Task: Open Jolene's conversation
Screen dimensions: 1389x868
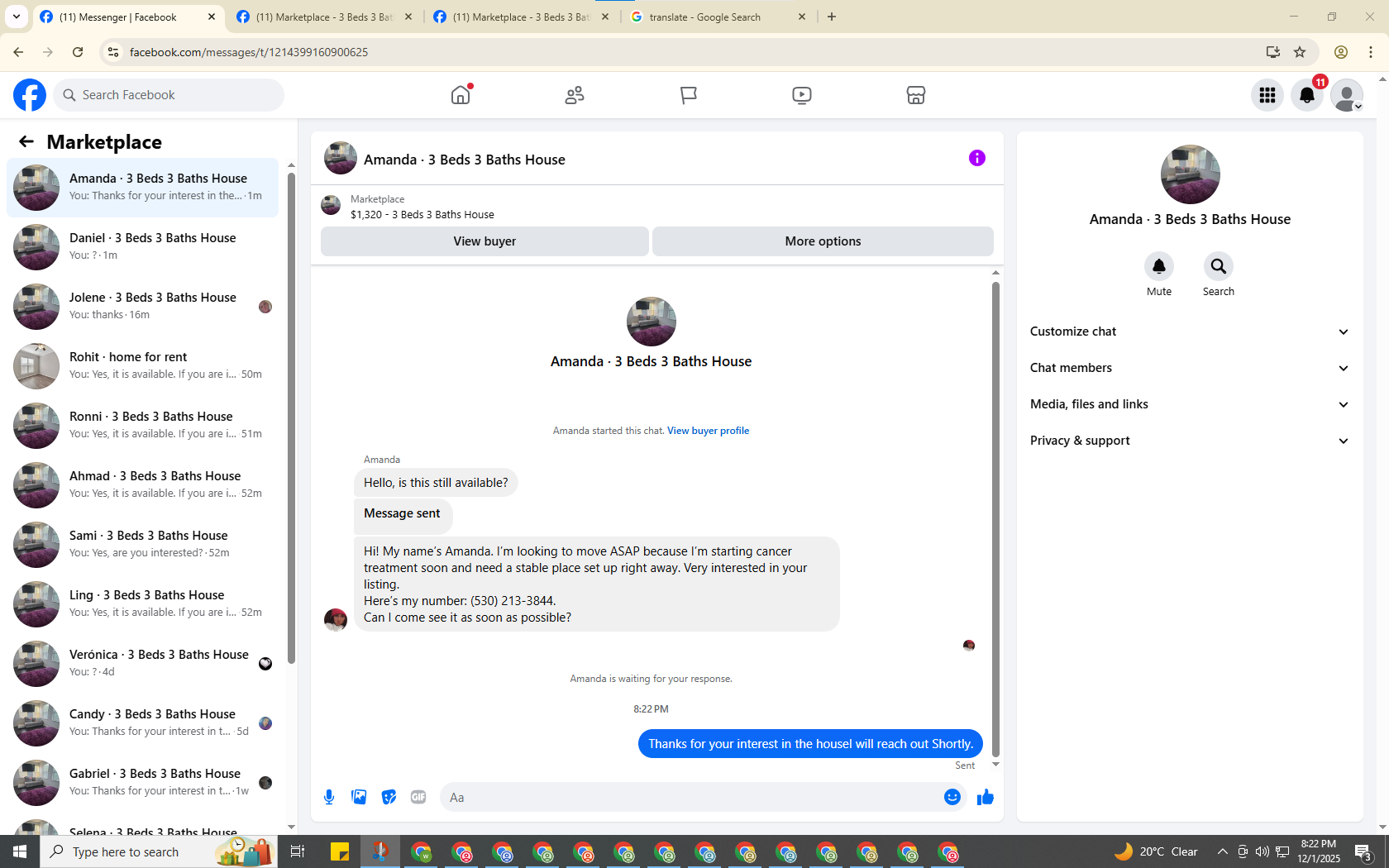Action: (143, 306)
